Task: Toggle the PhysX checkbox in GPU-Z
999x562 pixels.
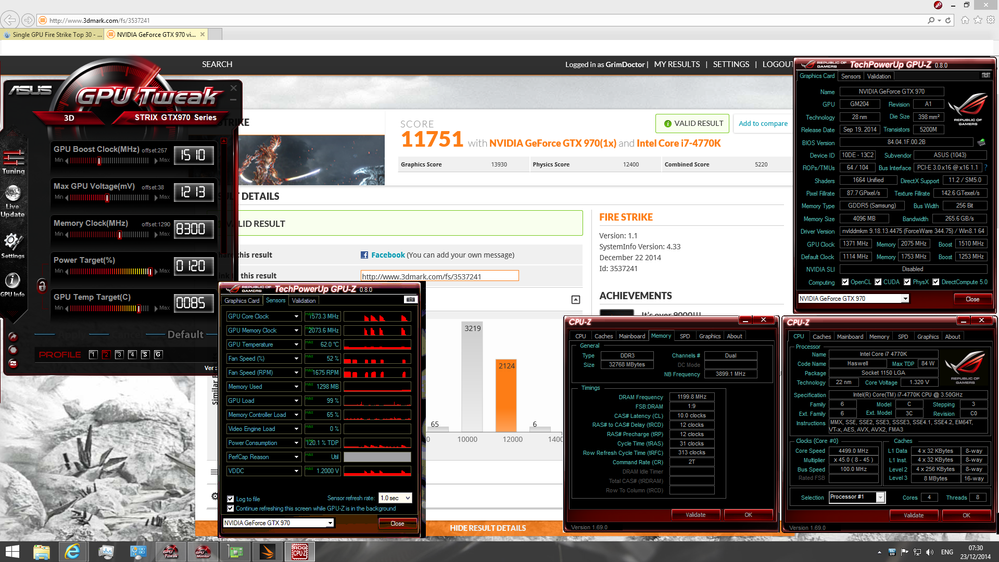Action: click(907, 282)
